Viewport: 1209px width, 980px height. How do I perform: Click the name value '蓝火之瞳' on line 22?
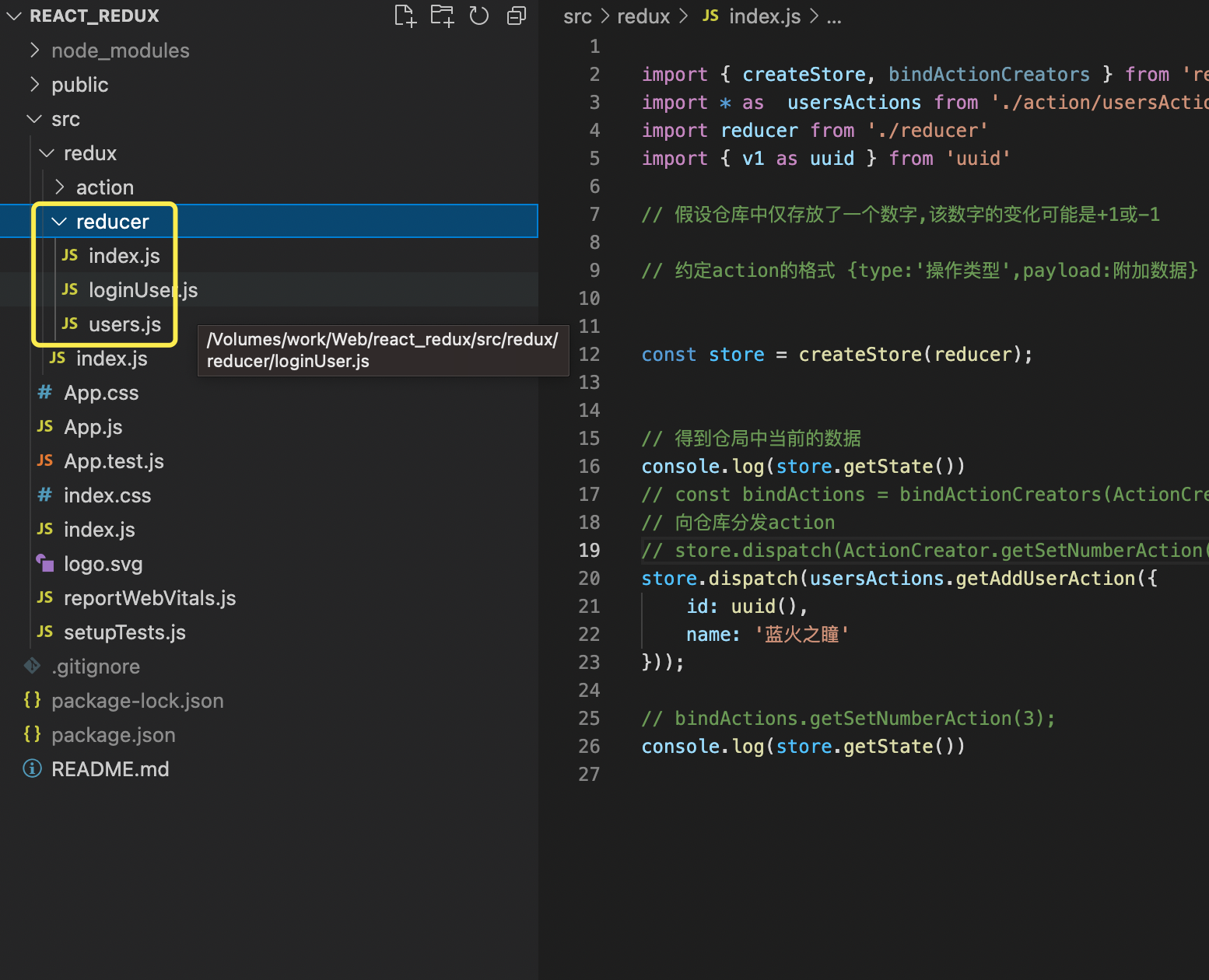pyautogui.click(x=801, y=635)
